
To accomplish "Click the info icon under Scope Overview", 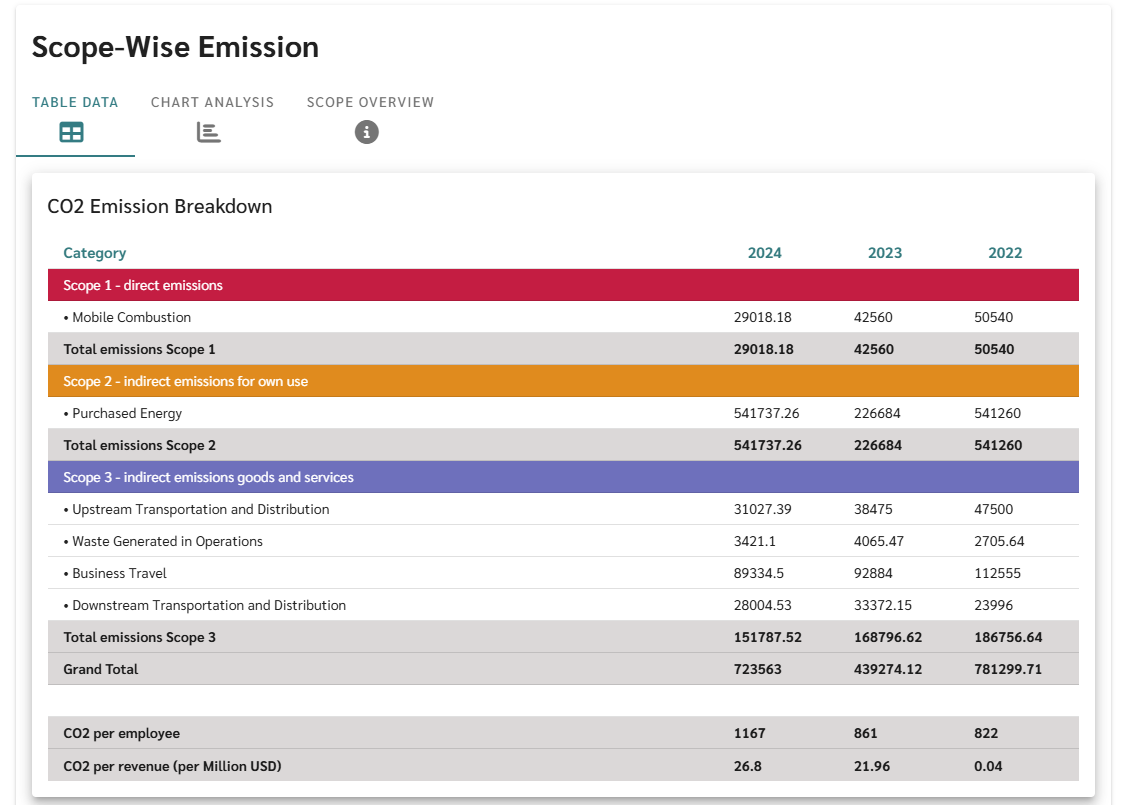I will [367, 132].
